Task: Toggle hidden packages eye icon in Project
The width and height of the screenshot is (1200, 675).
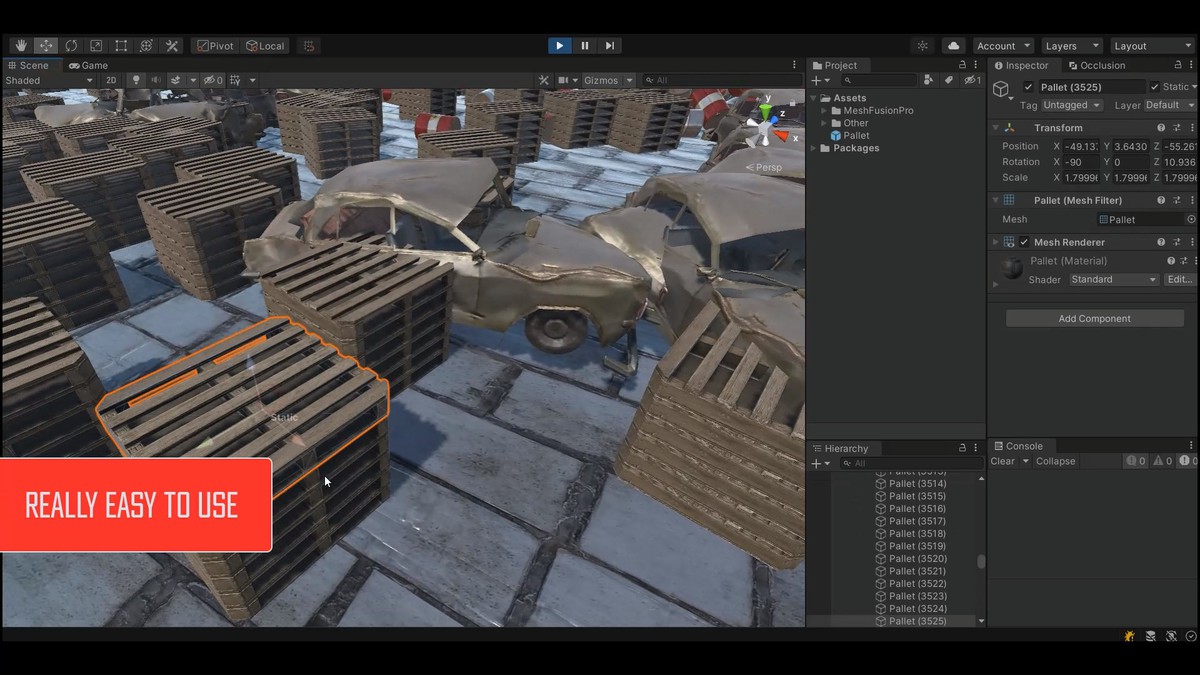Action: pyautogui.click(x=972, y=80)
